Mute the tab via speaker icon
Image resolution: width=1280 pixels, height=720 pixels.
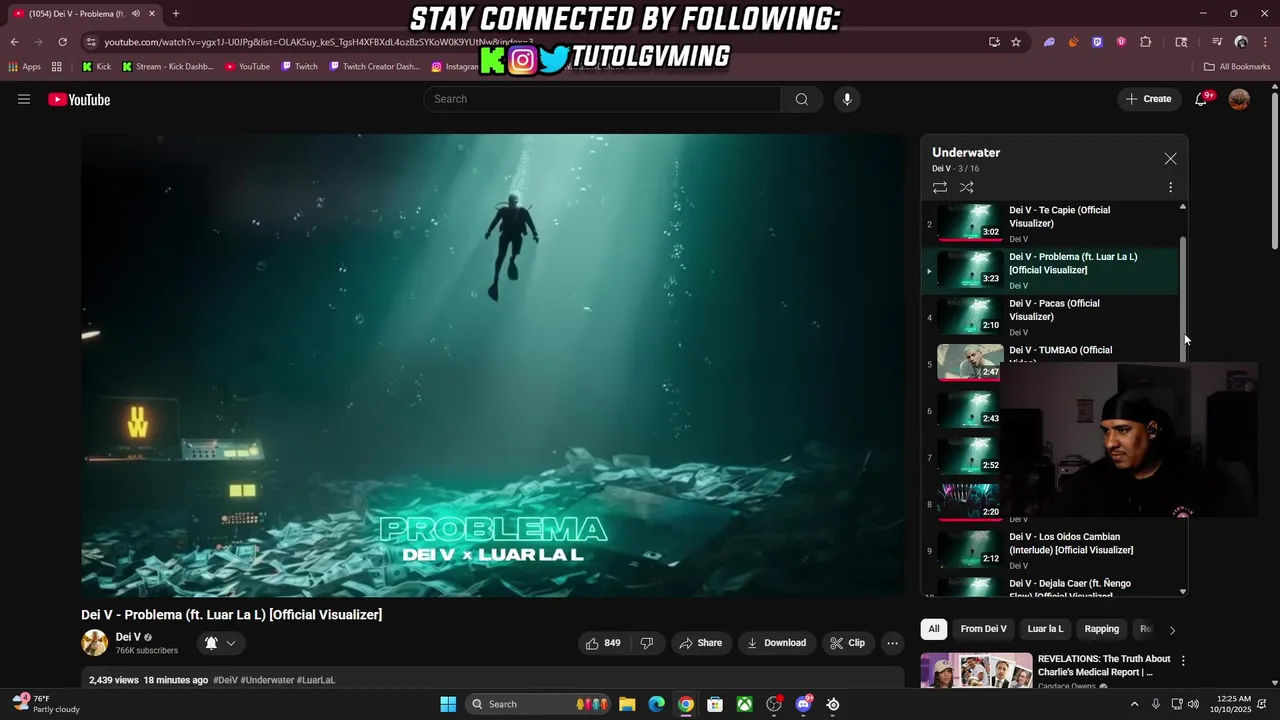coord(135,13)
